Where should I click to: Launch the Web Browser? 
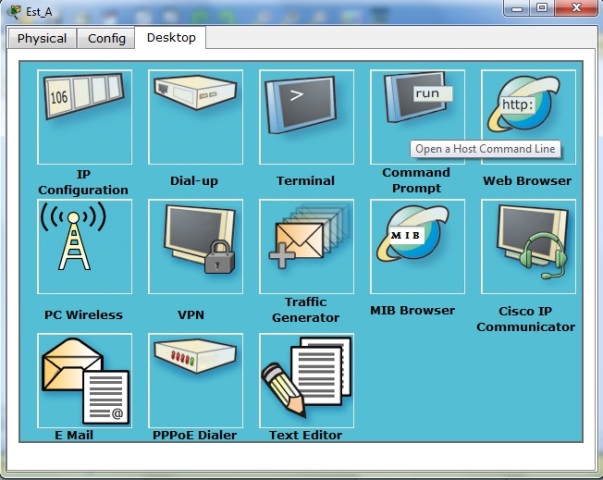click(528, 117)
